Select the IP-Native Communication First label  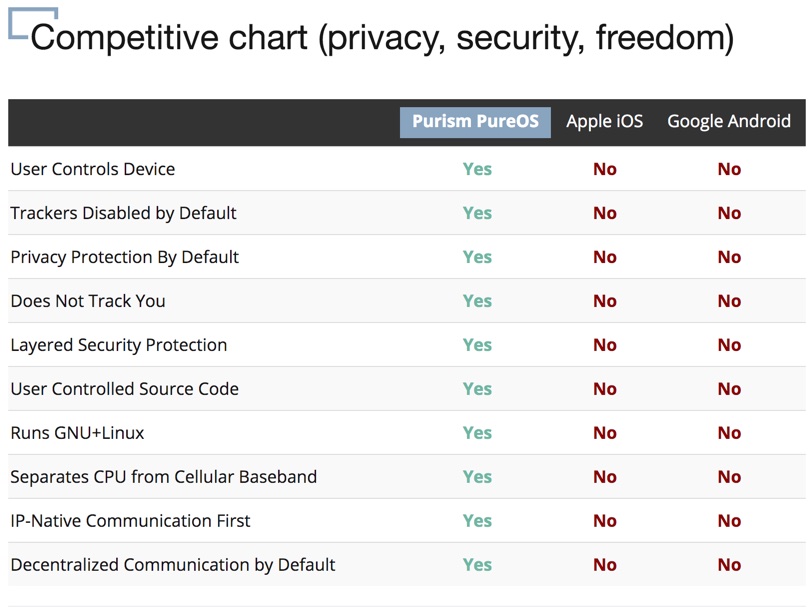click(130, 521)
